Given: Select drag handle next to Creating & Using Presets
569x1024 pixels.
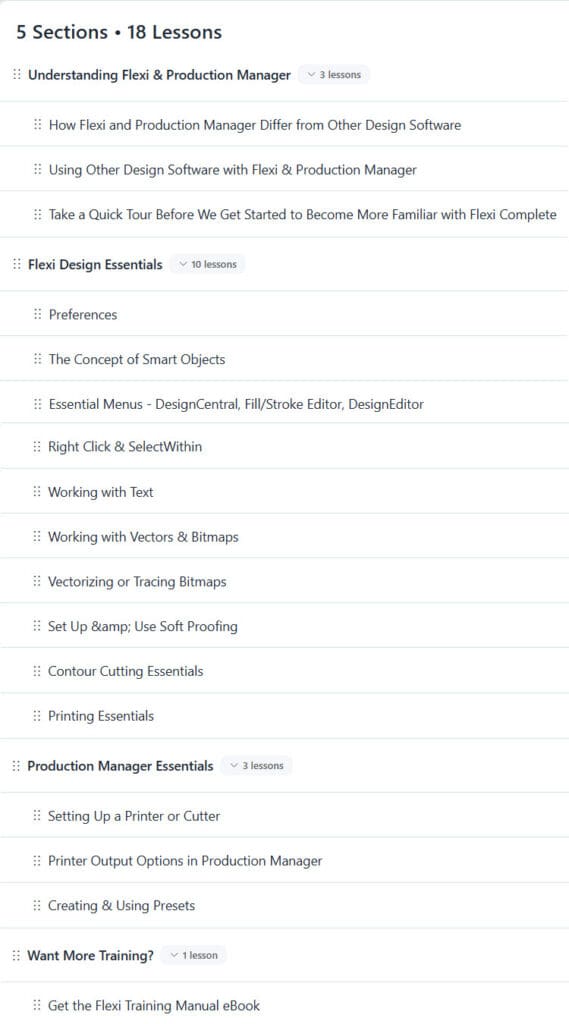Looking at the screenshot, I should [37, 905].
